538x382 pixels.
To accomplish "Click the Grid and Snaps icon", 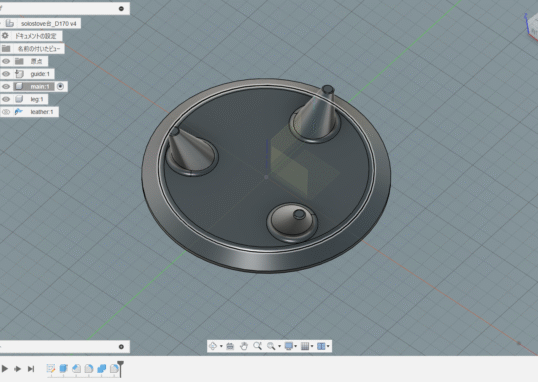I will pos(305,346).
